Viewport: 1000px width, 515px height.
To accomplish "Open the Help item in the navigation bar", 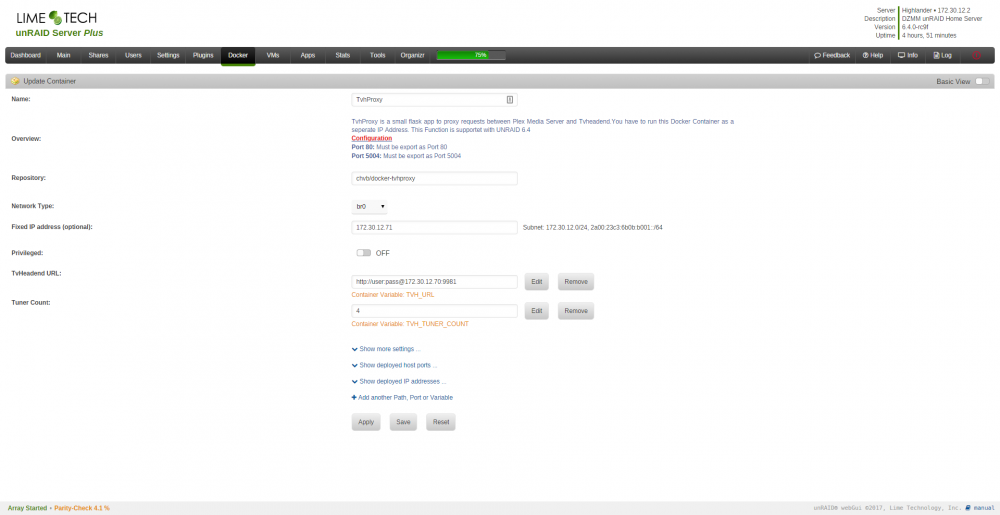I will coord(872,55).
